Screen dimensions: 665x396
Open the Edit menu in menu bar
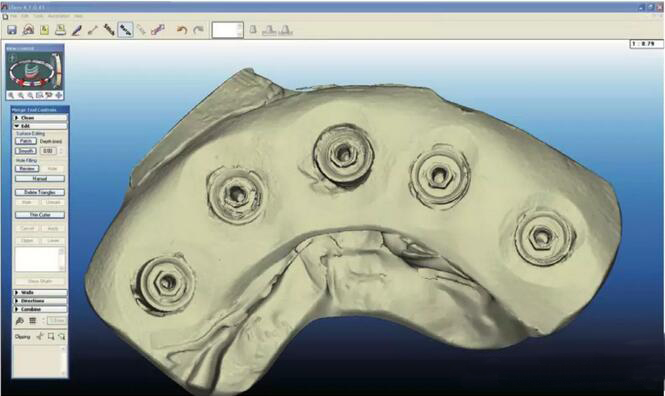tap(25, 16)
